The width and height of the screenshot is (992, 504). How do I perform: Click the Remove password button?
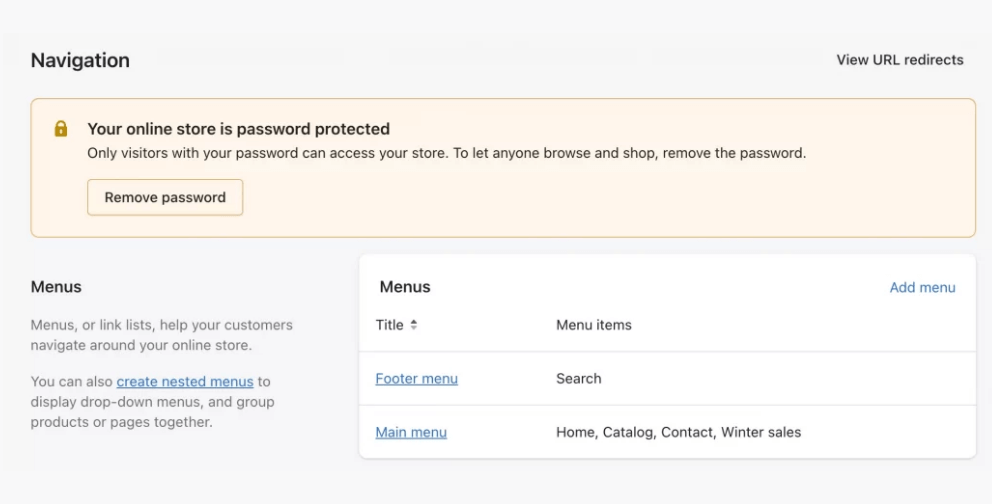coord(165,197)
